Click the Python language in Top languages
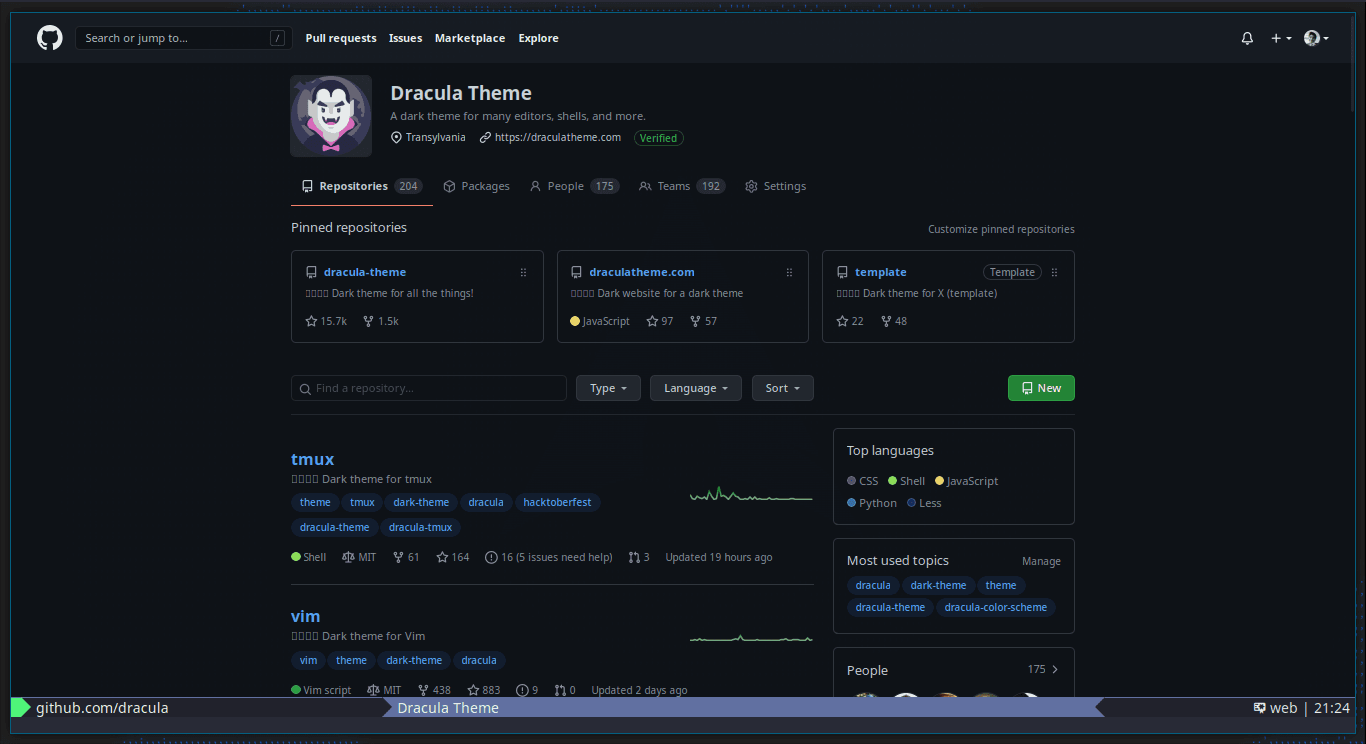The width and height of the screenshot is (1366, 744). coord(872,503)
